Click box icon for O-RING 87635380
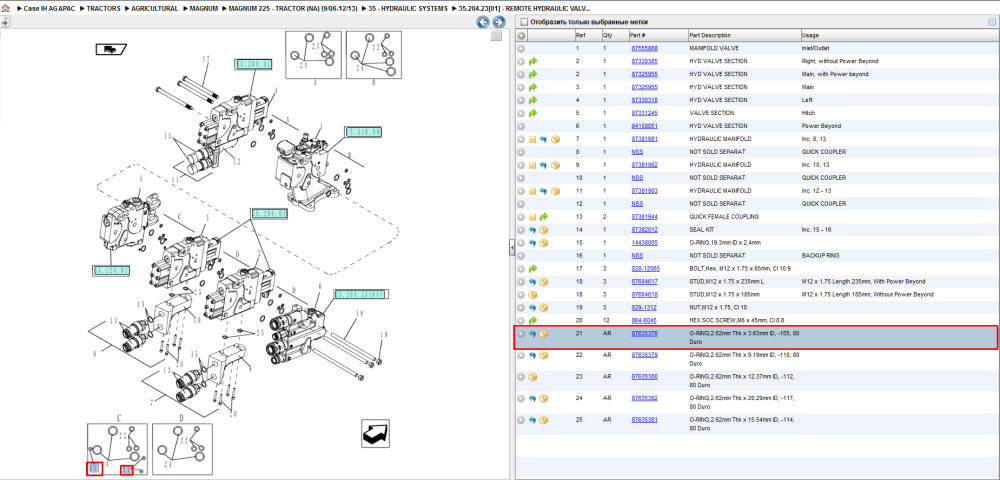Viewport: 1000px width, 480px height. (533, 377)
